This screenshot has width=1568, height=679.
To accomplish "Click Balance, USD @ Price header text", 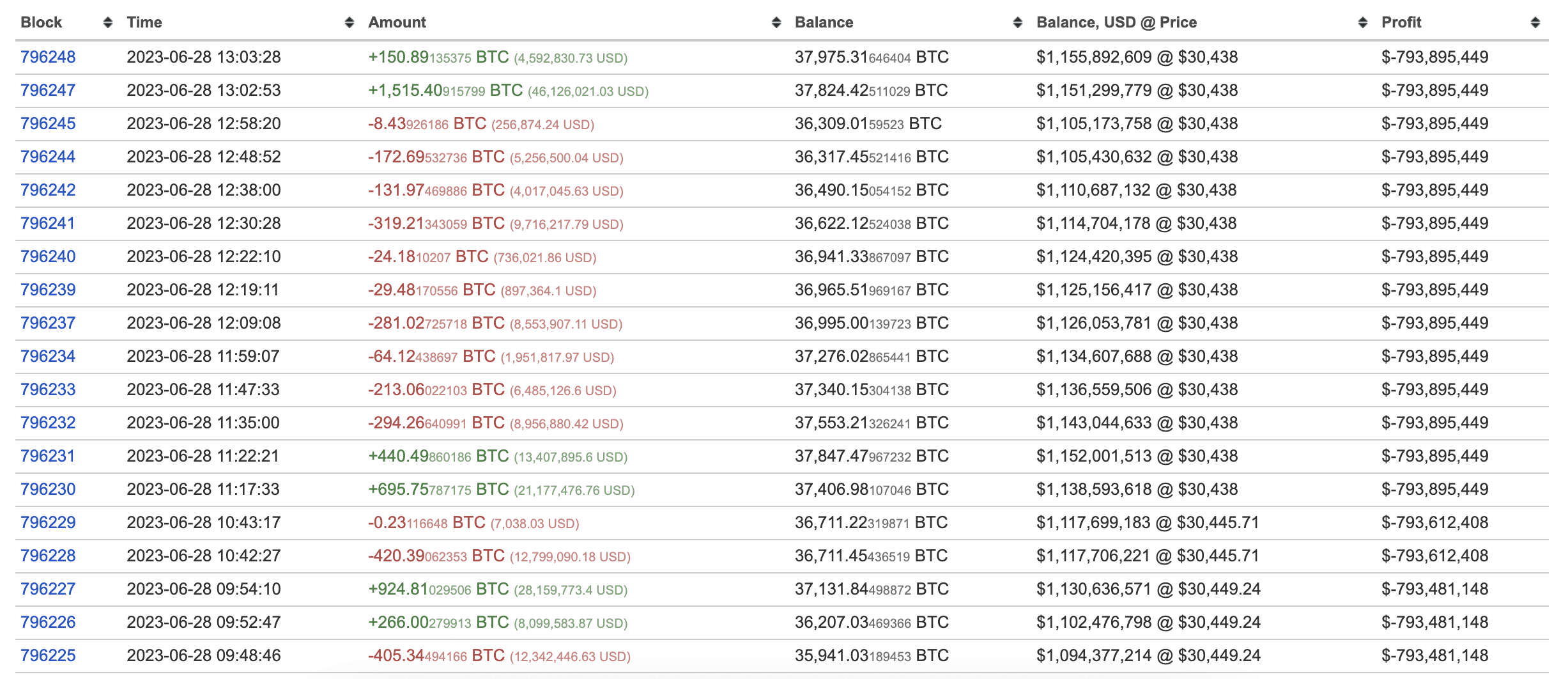I will click(1116, 22).
